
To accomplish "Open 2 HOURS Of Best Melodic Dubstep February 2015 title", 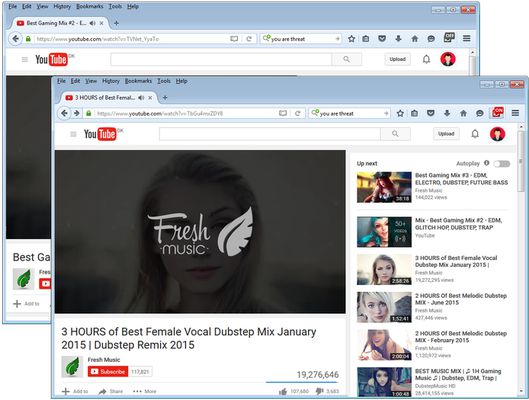I will [461, 337].
